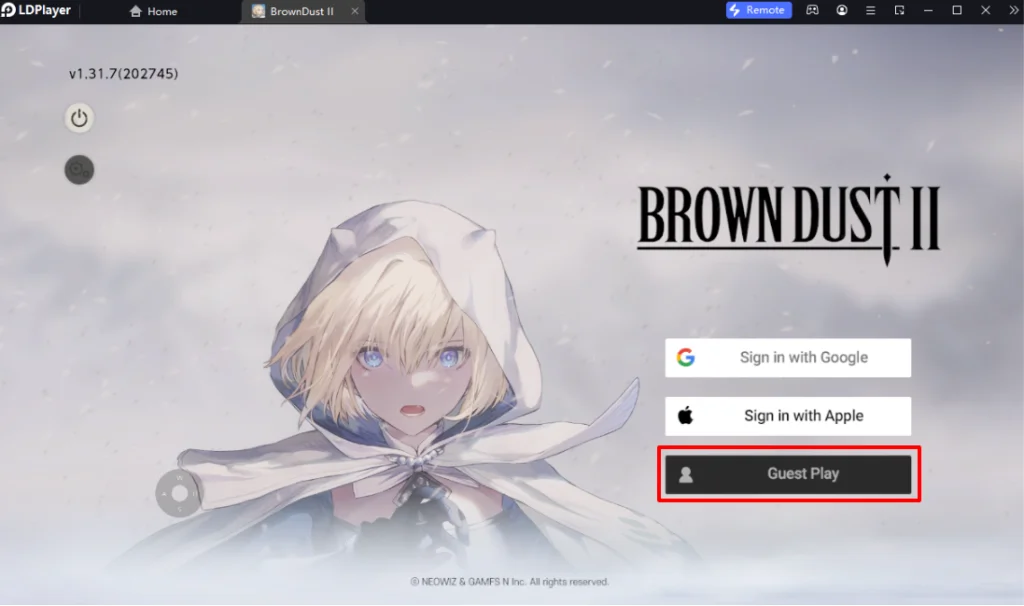This screenshot has width=1024, height=606.
Task: Switch to the Home tab
Action: [153, 11]
